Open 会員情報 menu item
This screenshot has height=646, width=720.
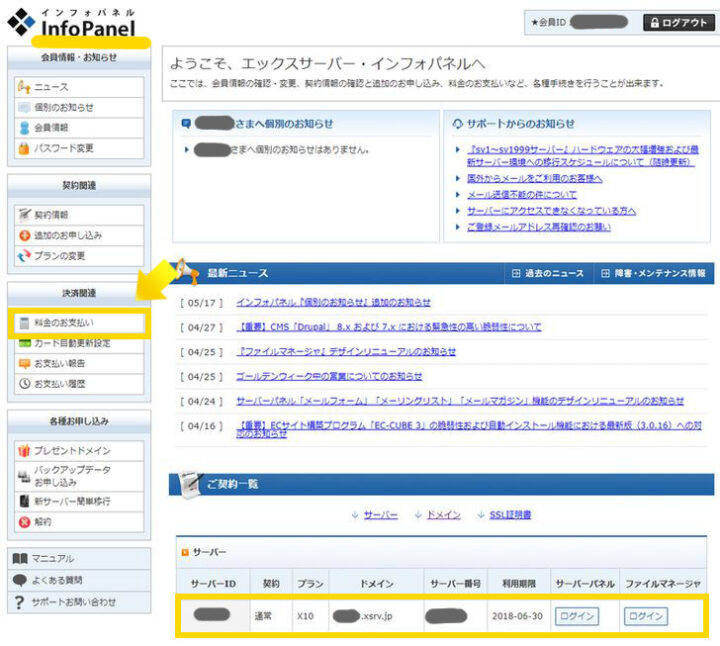(x=79, y=128)
